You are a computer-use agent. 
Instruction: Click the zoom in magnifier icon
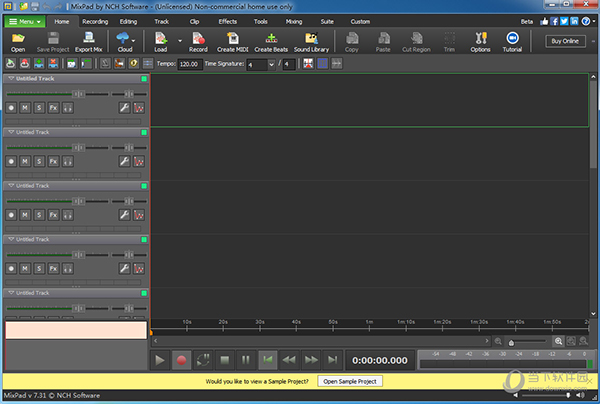pos(558,341)
